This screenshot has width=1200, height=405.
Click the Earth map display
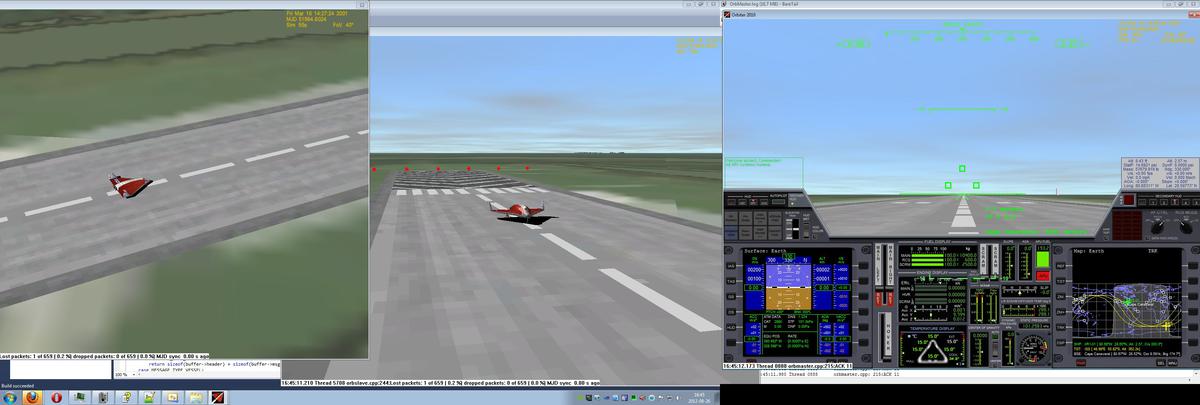tap(1127, 310)
